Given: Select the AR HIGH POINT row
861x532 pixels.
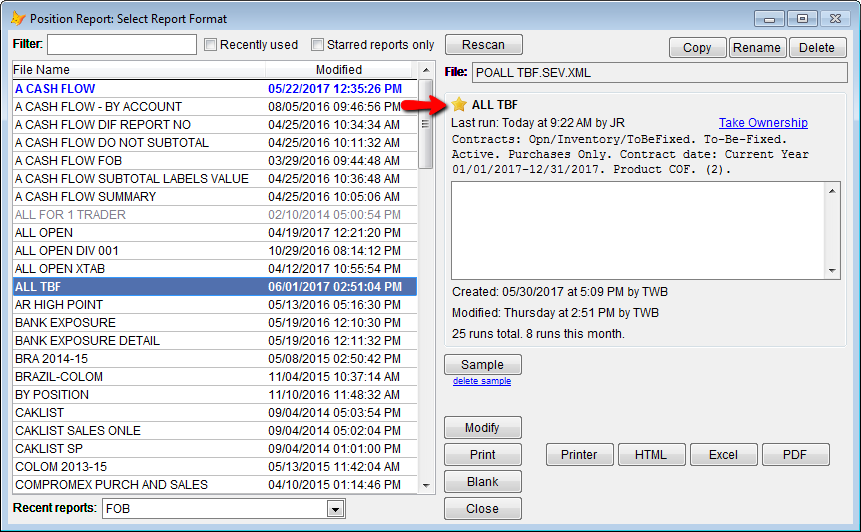Looking at the screenshot, I should click(x=215, y=305).
